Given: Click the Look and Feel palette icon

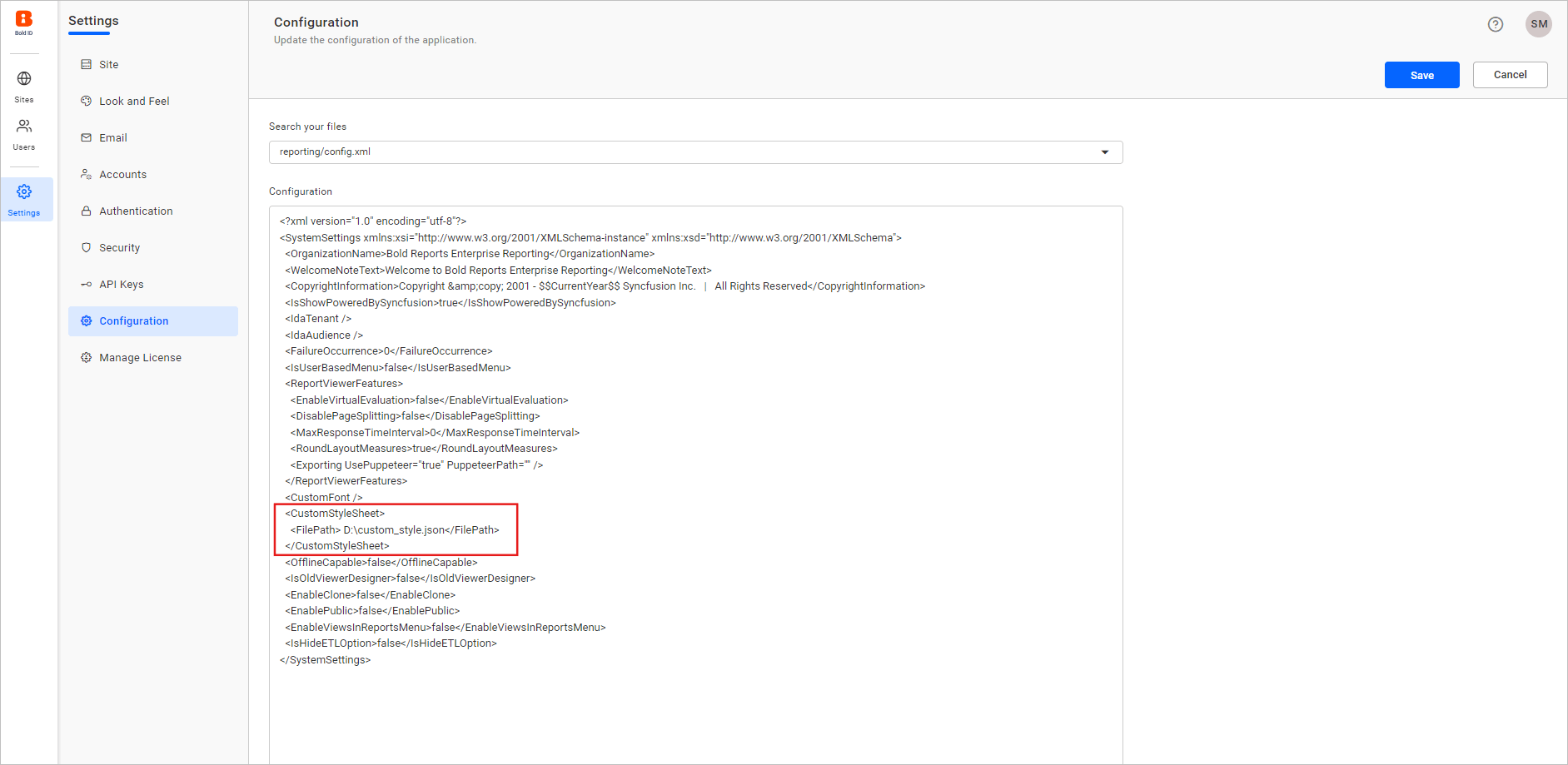Looking at the screenshot, I should pyautogui.click(x=86, y=101).
